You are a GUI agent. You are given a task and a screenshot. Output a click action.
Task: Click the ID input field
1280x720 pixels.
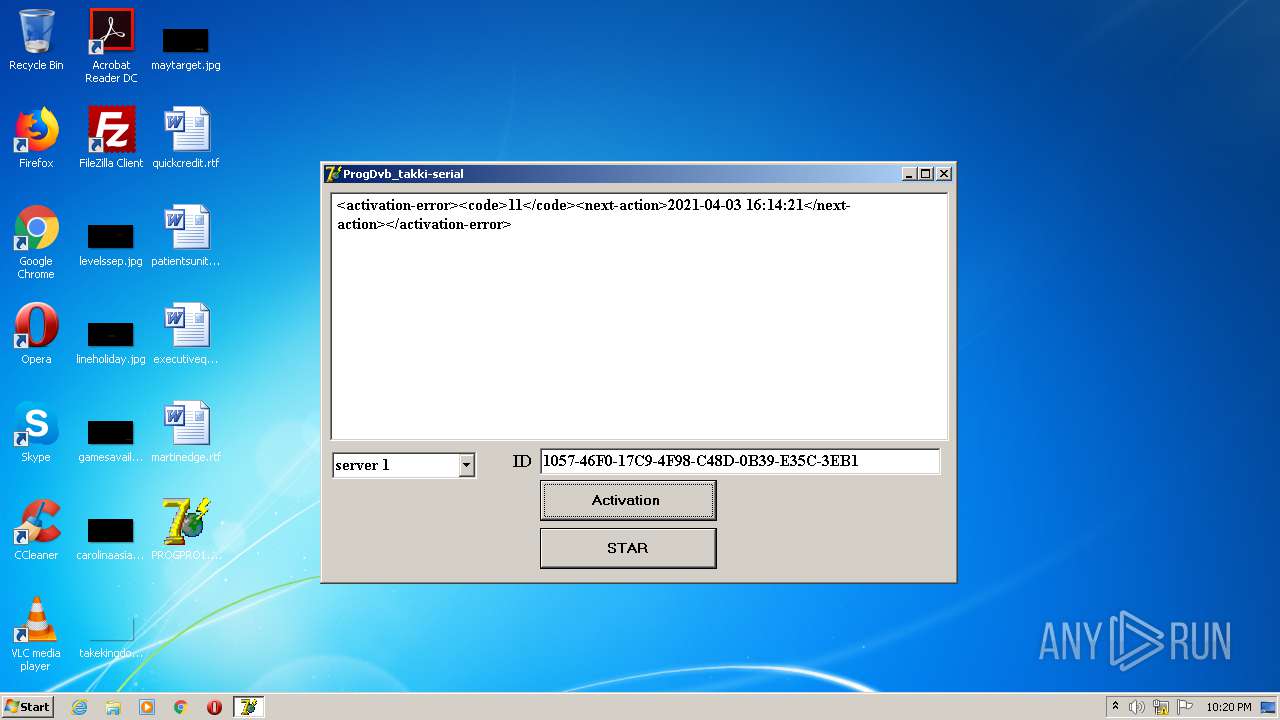[739, 461]
